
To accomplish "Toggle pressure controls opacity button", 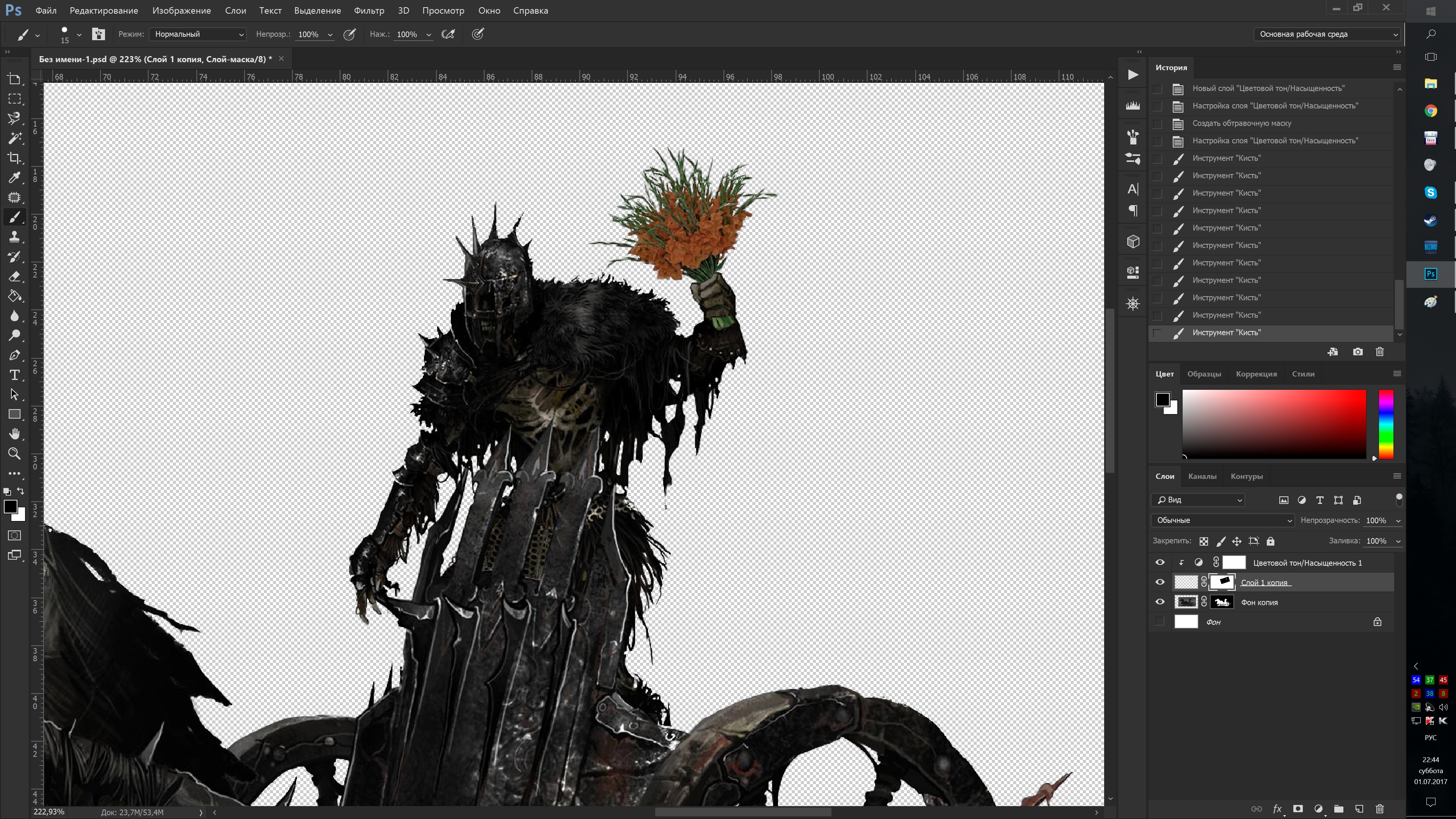I will (x=350, y=34).
